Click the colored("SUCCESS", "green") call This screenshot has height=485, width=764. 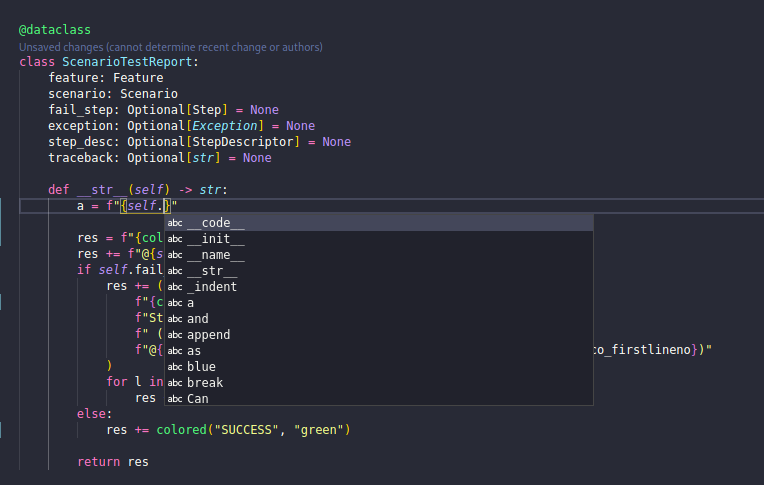point(253,430)
